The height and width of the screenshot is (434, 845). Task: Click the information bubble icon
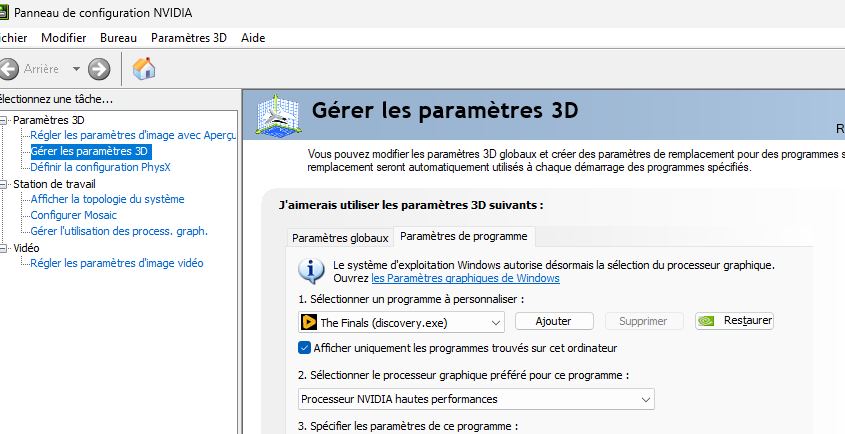[311, 271]
